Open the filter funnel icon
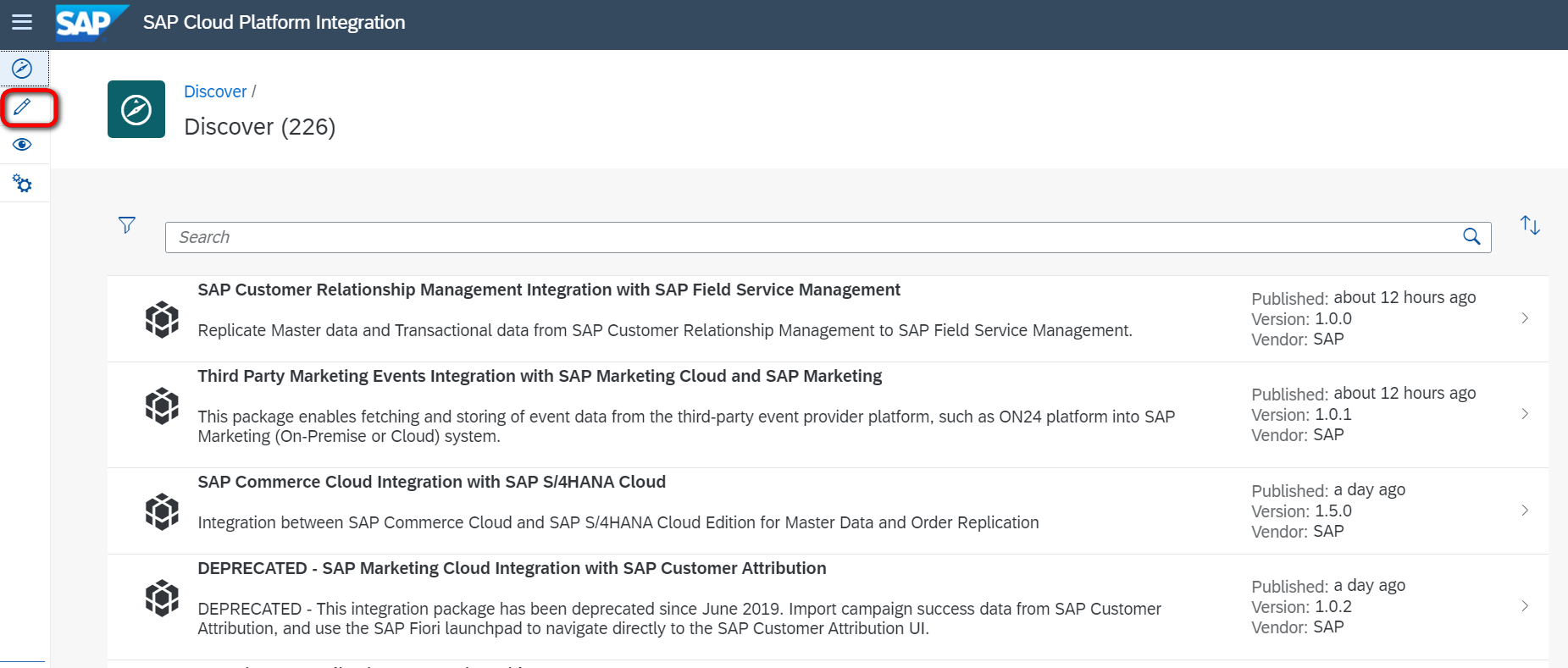The height and width of the screenshot is (668, 1568). [x=127, y=225]
